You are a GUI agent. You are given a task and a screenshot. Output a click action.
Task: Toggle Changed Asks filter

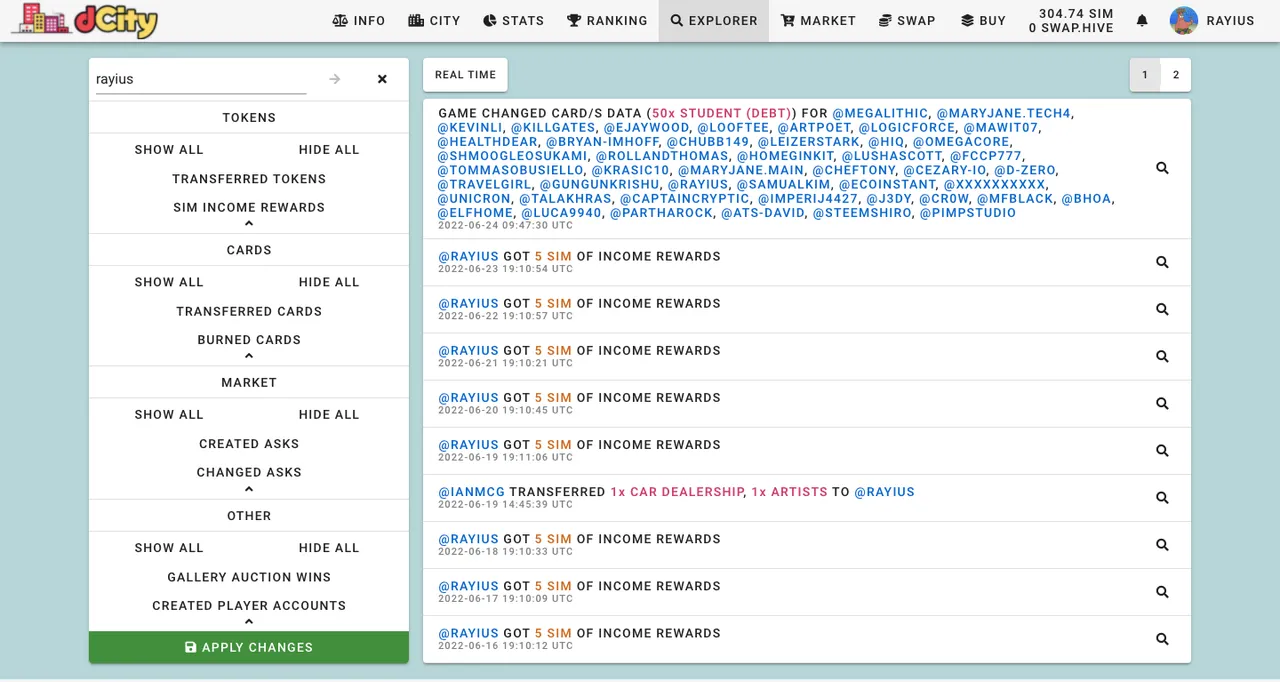coord(249,472)
